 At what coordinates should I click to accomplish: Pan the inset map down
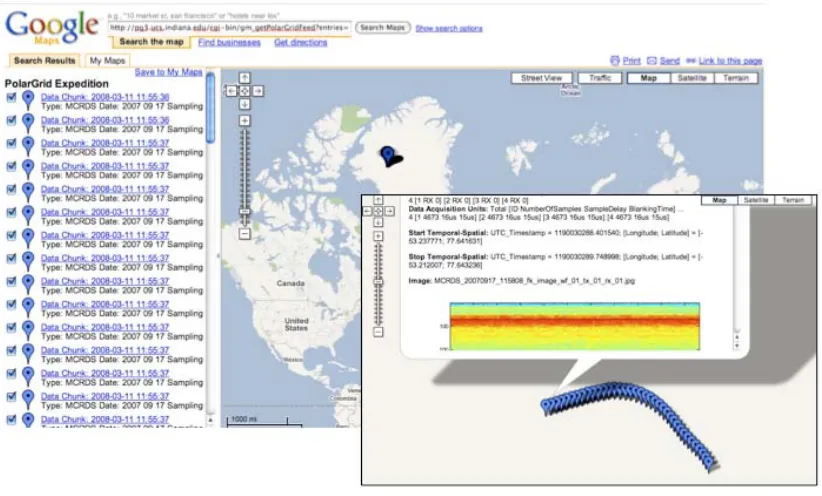pyautogui.click(x=378, y=222)
